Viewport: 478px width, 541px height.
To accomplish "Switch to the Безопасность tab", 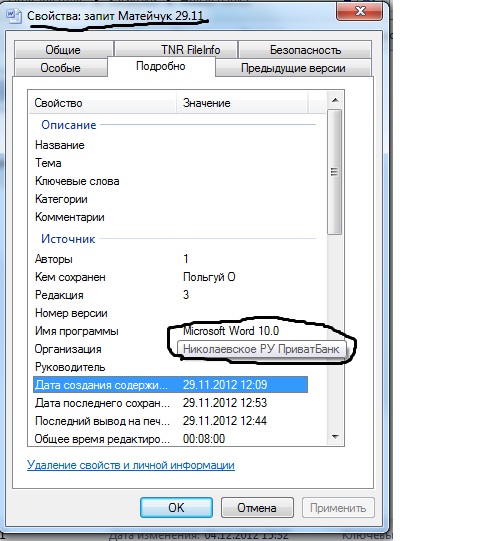I will click(x=305, y=50).
